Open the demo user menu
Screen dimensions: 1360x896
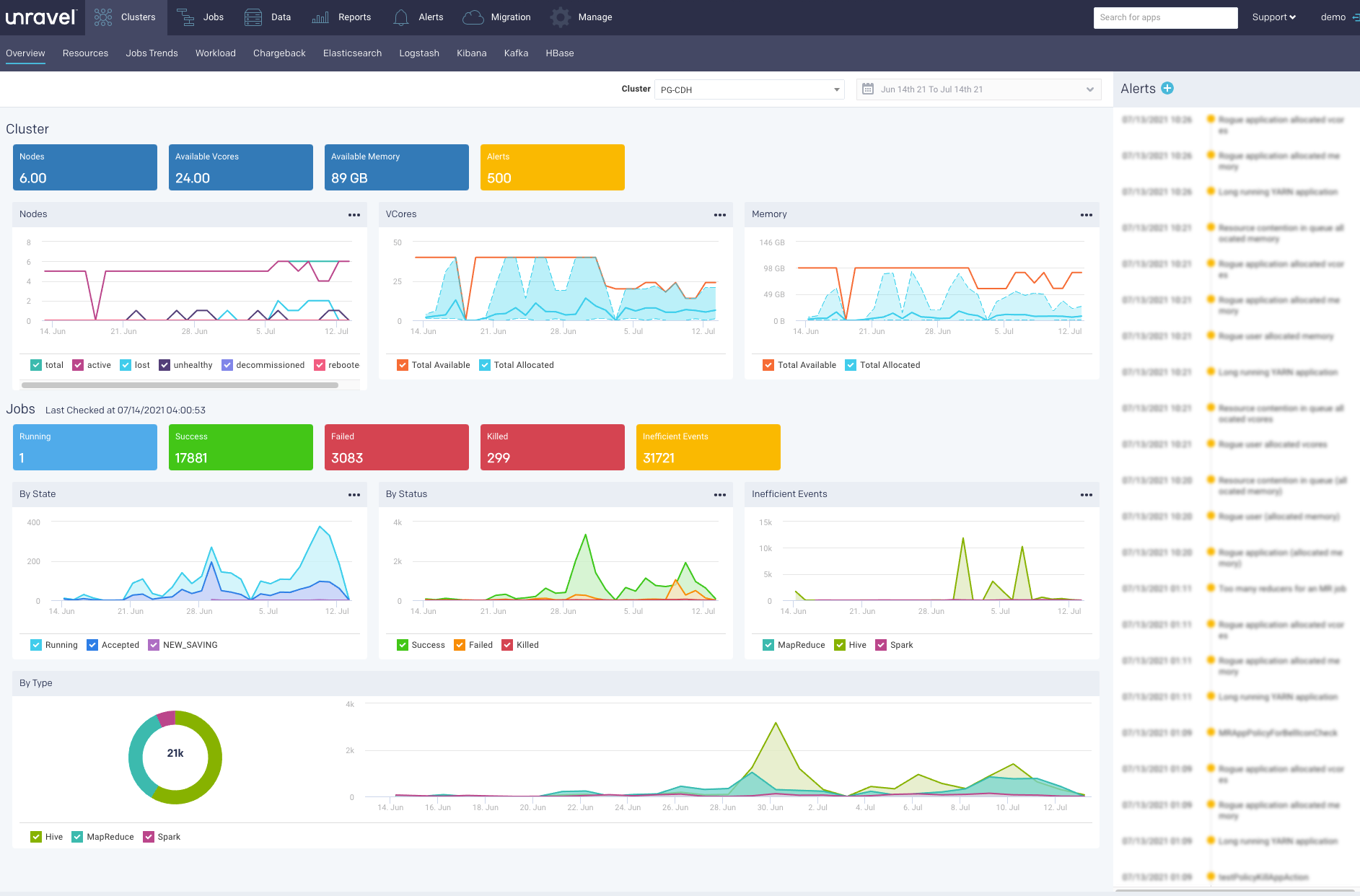[x=1333, y=17]
